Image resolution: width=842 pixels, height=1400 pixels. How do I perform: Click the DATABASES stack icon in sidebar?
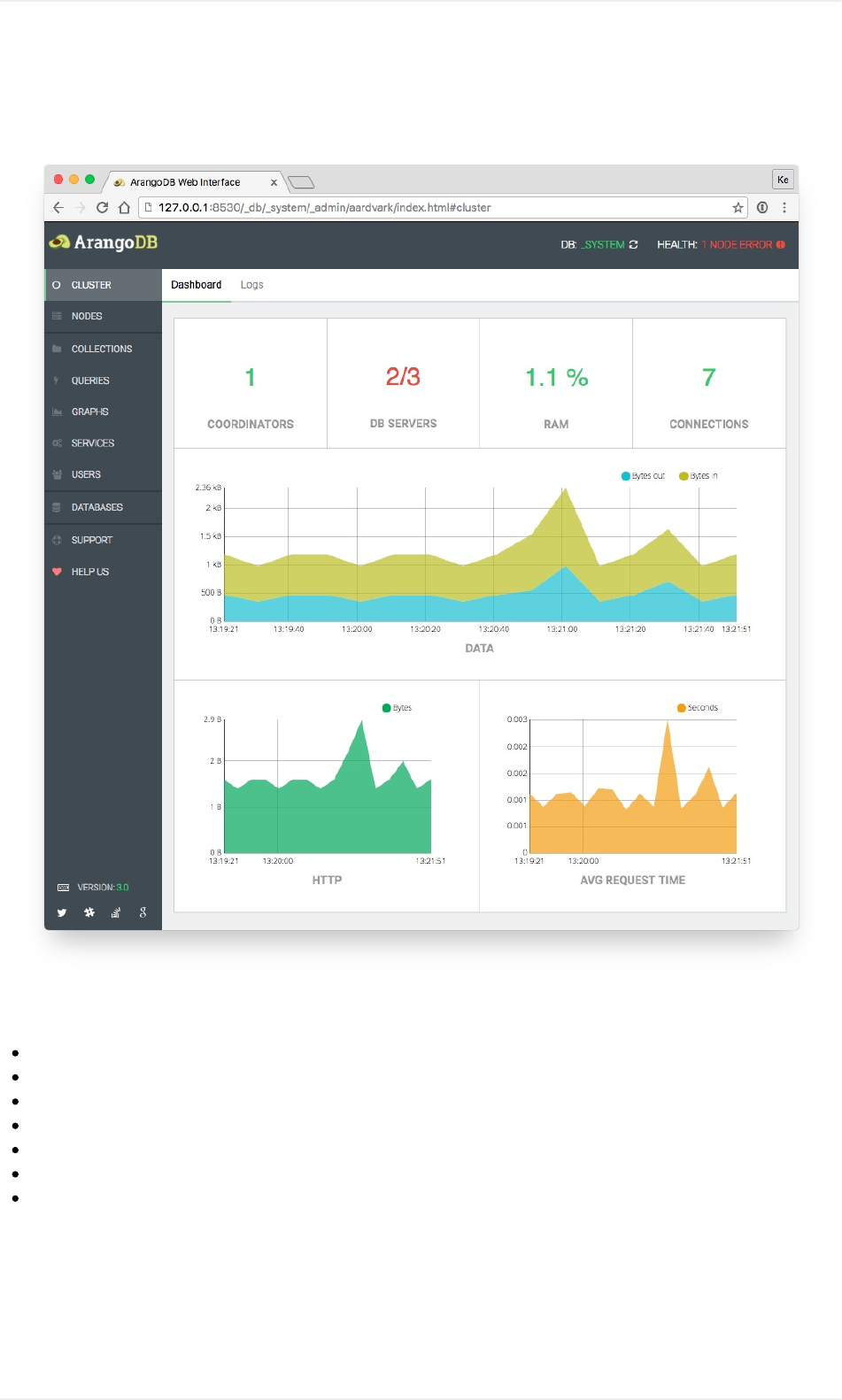57,507
